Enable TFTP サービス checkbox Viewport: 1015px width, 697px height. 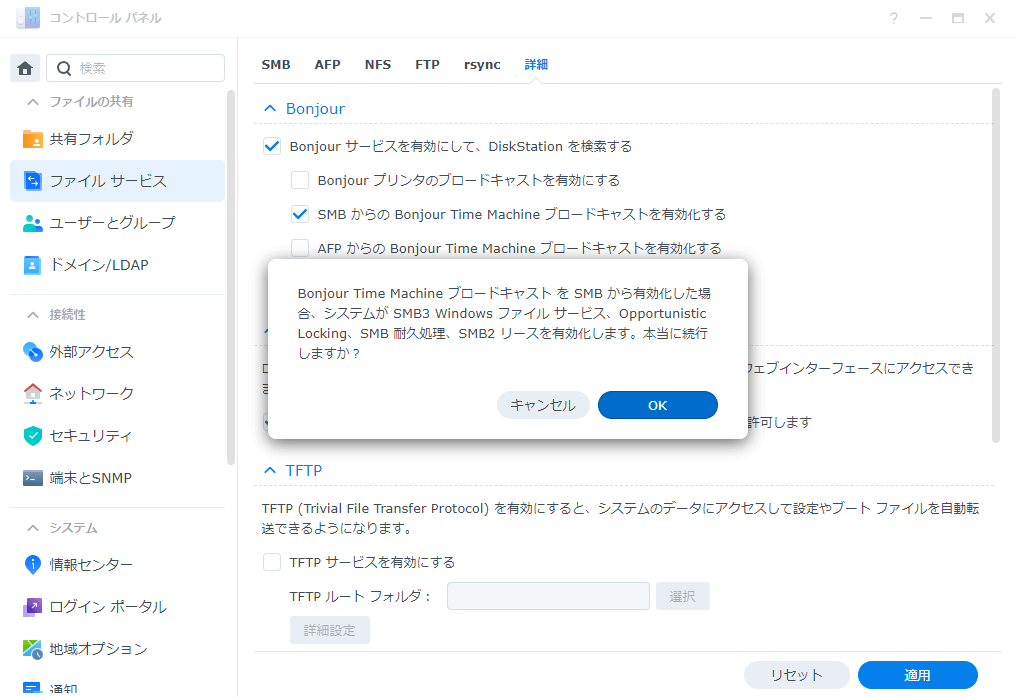(272, 562)
